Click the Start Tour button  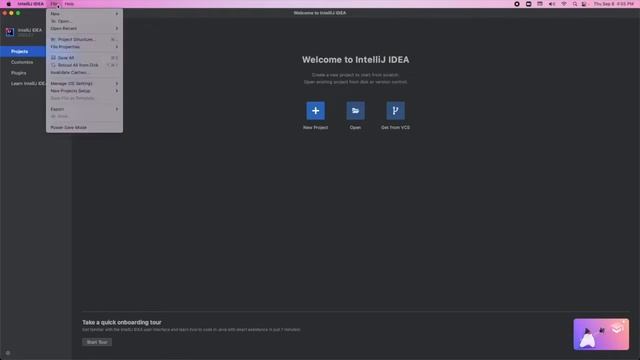pyautogui.click(x=97, y=342)
